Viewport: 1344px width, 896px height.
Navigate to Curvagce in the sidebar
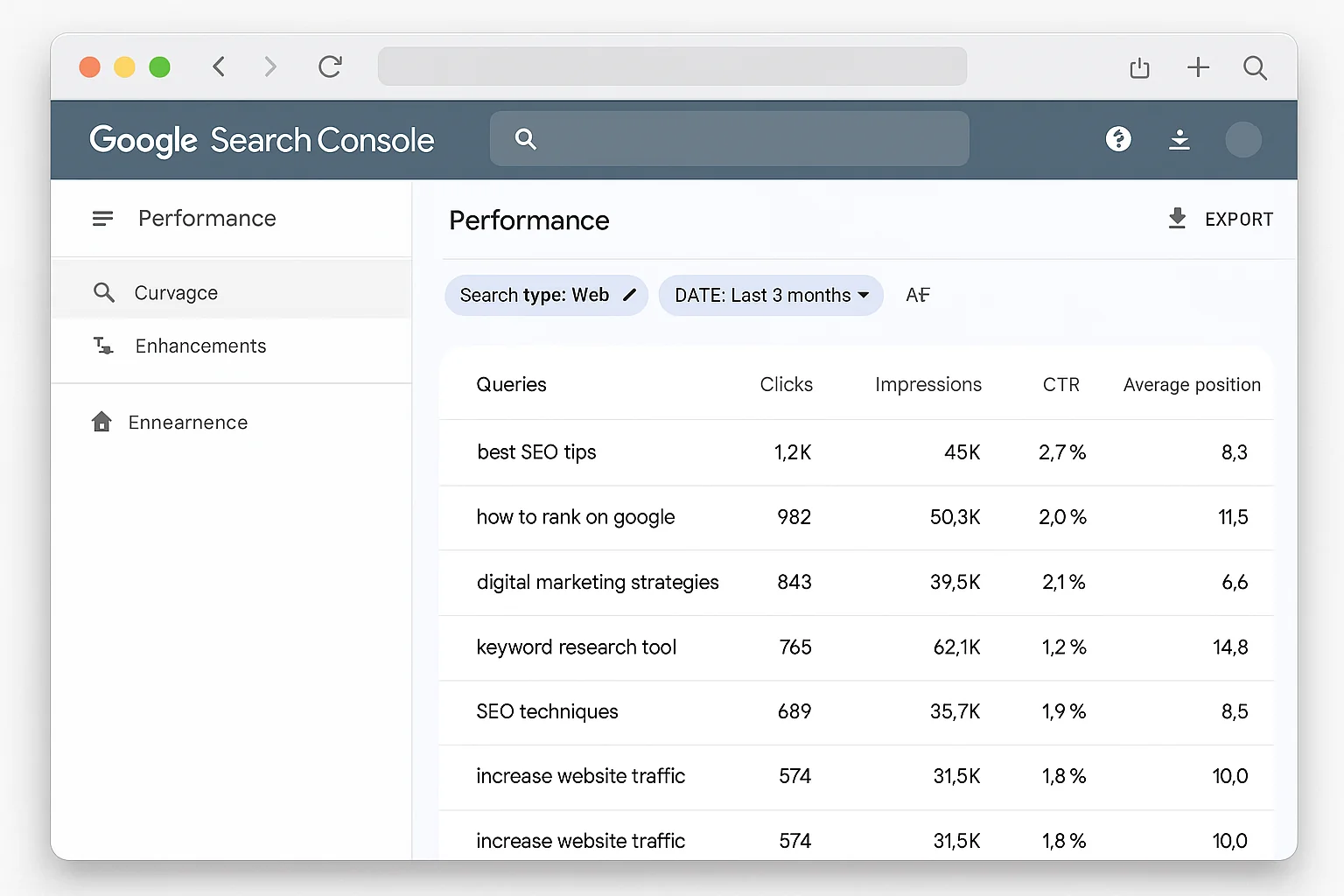pyautogui.click(x=175, y=292)
